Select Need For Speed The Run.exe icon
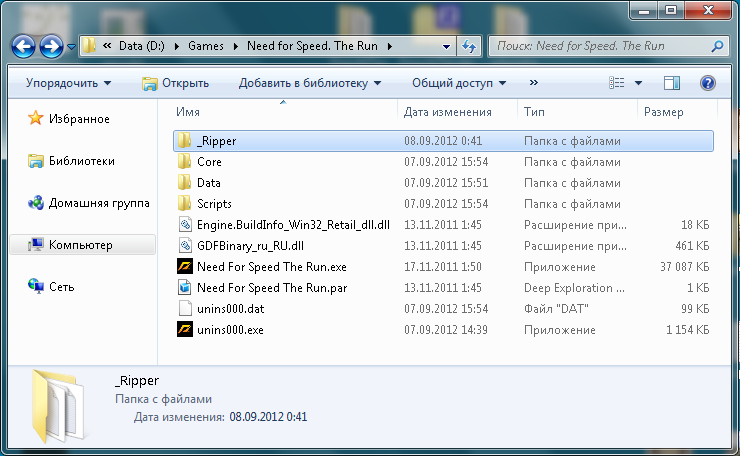The image size is (740, 456). point(185,267)
